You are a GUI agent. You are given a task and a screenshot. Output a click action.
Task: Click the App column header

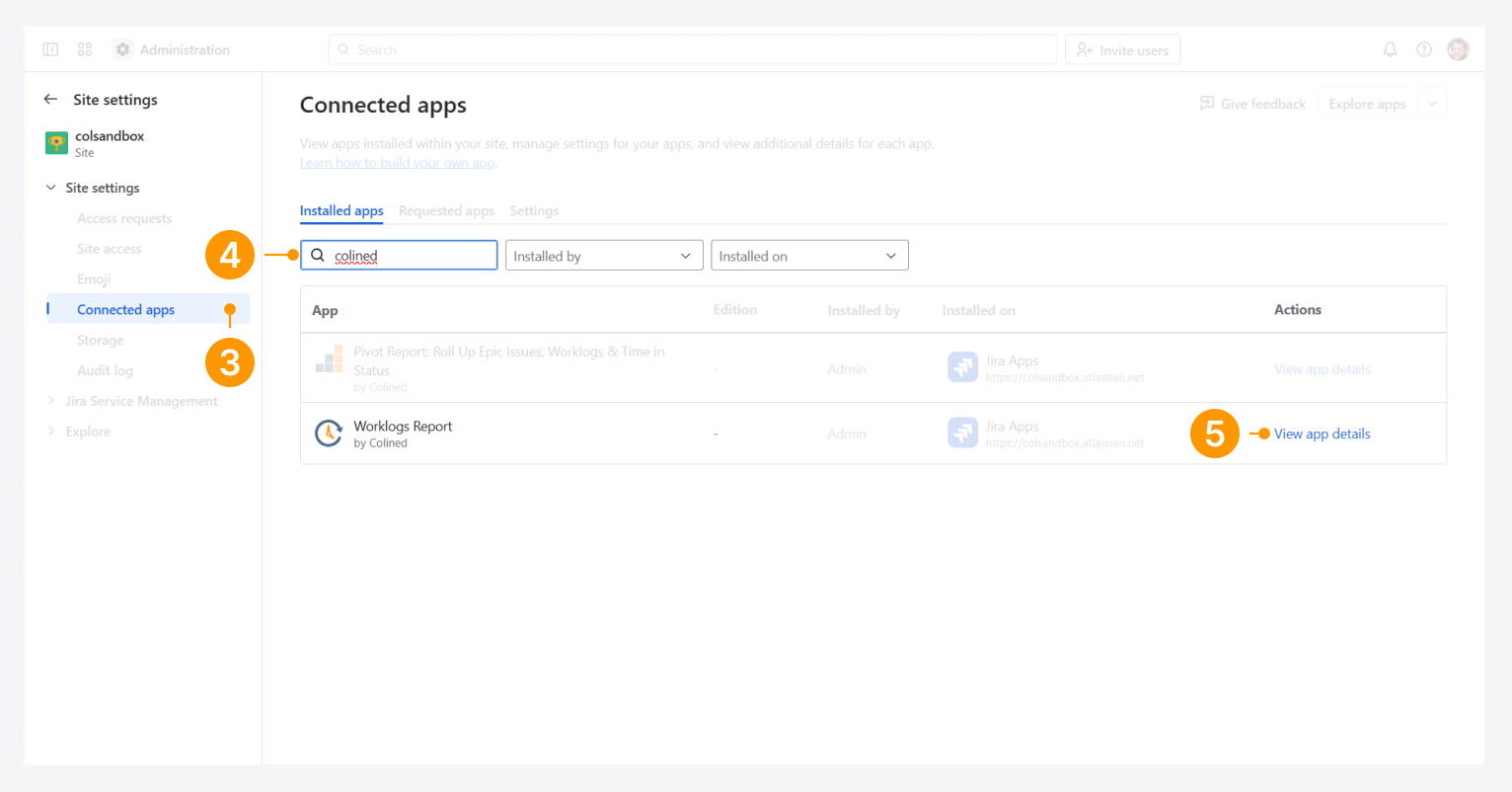tap(325, 310)
